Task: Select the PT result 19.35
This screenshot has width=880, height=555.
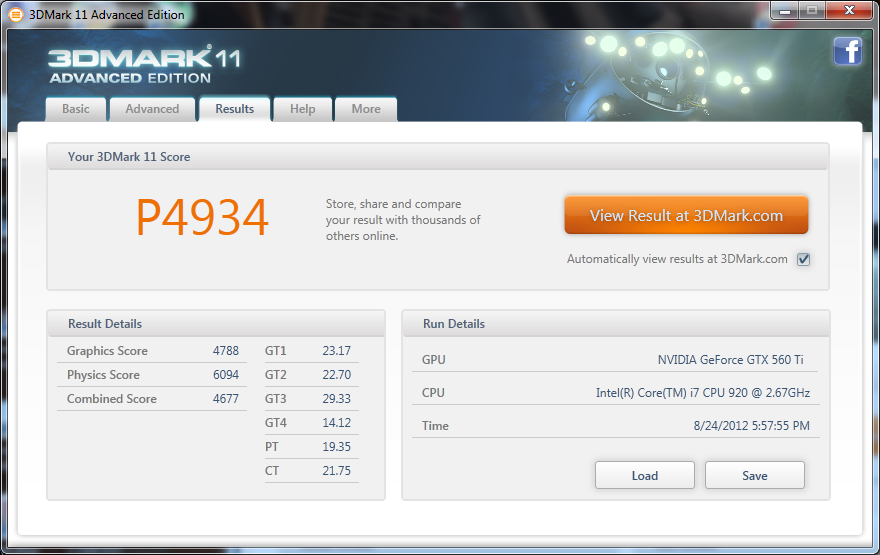Action: click(x=336, y=447)
